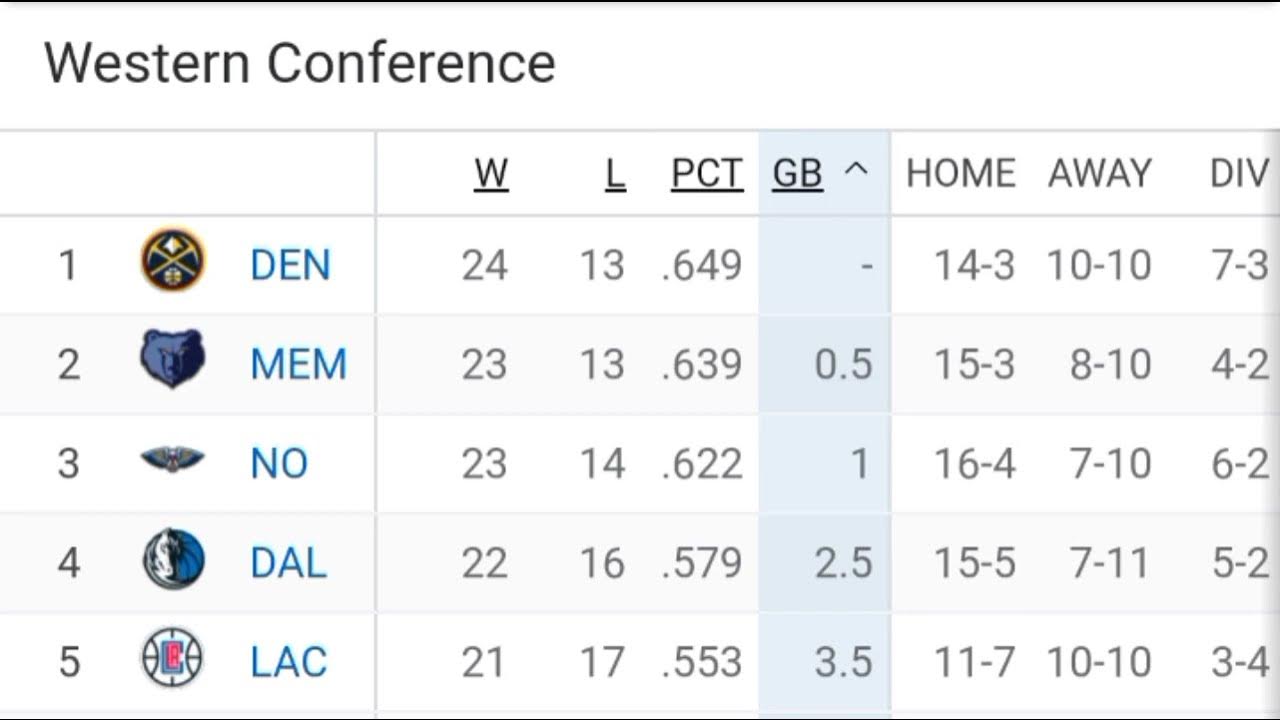This screenshot has height=720, width=1280.
Task: Sort standings by L column
Action: [x=615, y=174]
